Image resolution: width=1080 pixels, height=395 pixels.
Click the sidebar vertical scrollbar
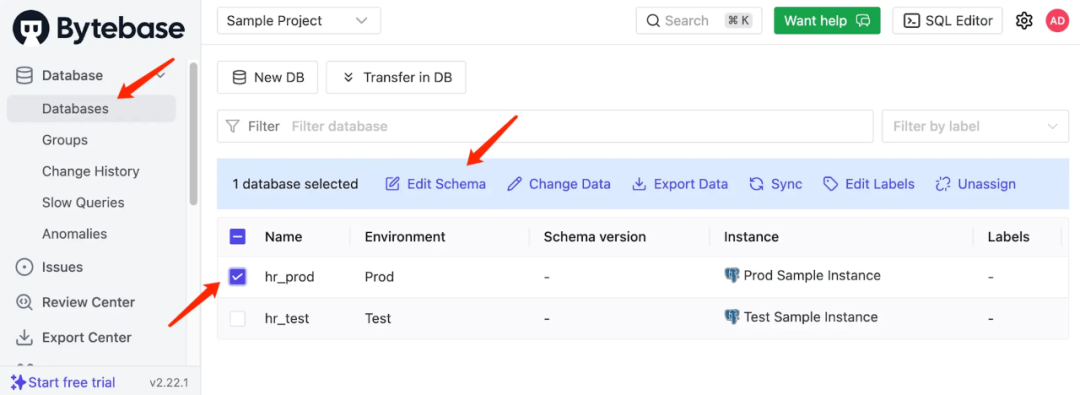(x=194, y=134)
